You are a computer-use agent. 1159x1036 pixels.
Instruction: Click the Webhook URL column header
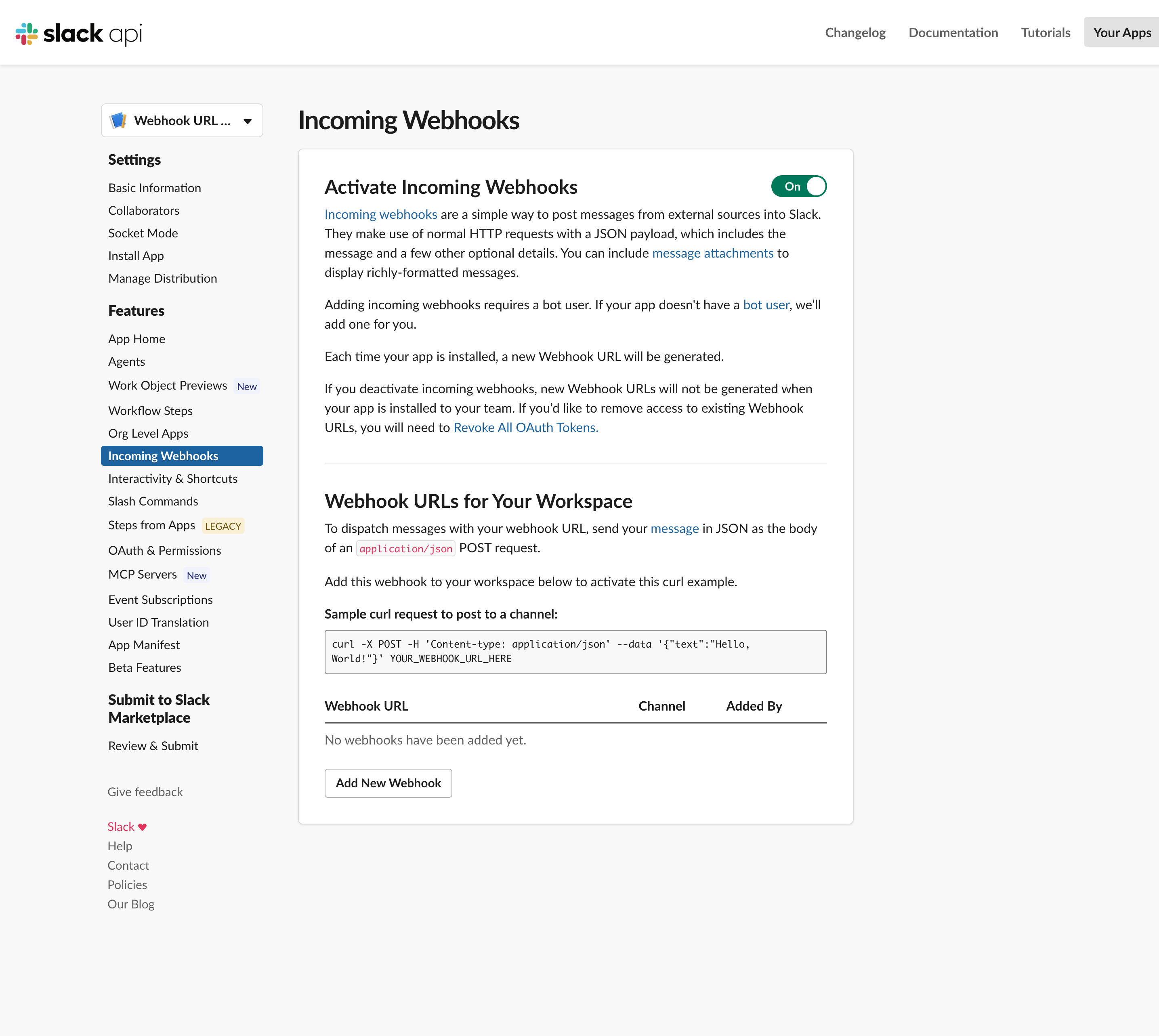coord(366,707)
